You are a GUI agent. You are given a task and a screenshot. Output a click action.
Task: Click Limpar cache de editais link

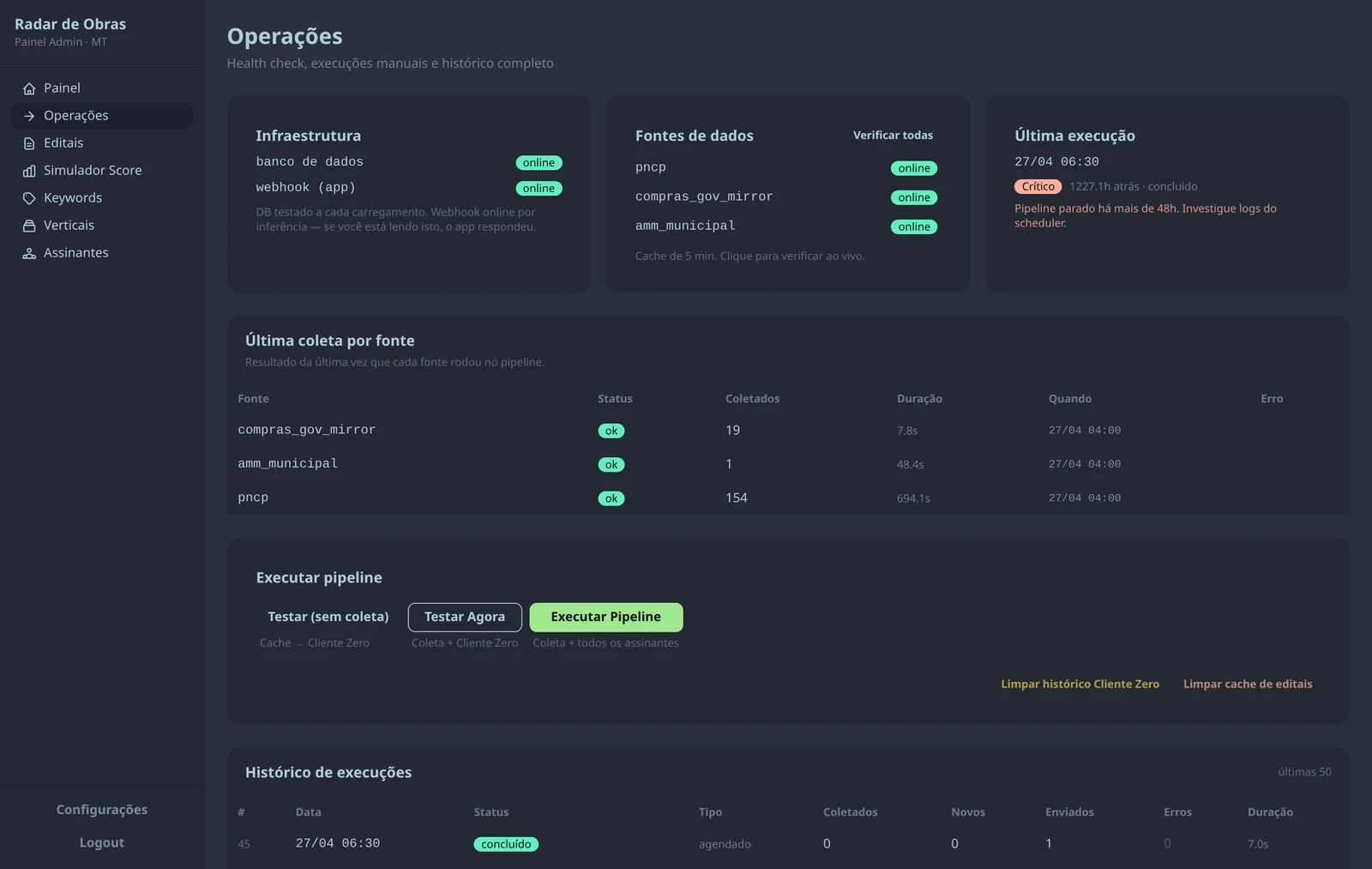pos(1248,685)
